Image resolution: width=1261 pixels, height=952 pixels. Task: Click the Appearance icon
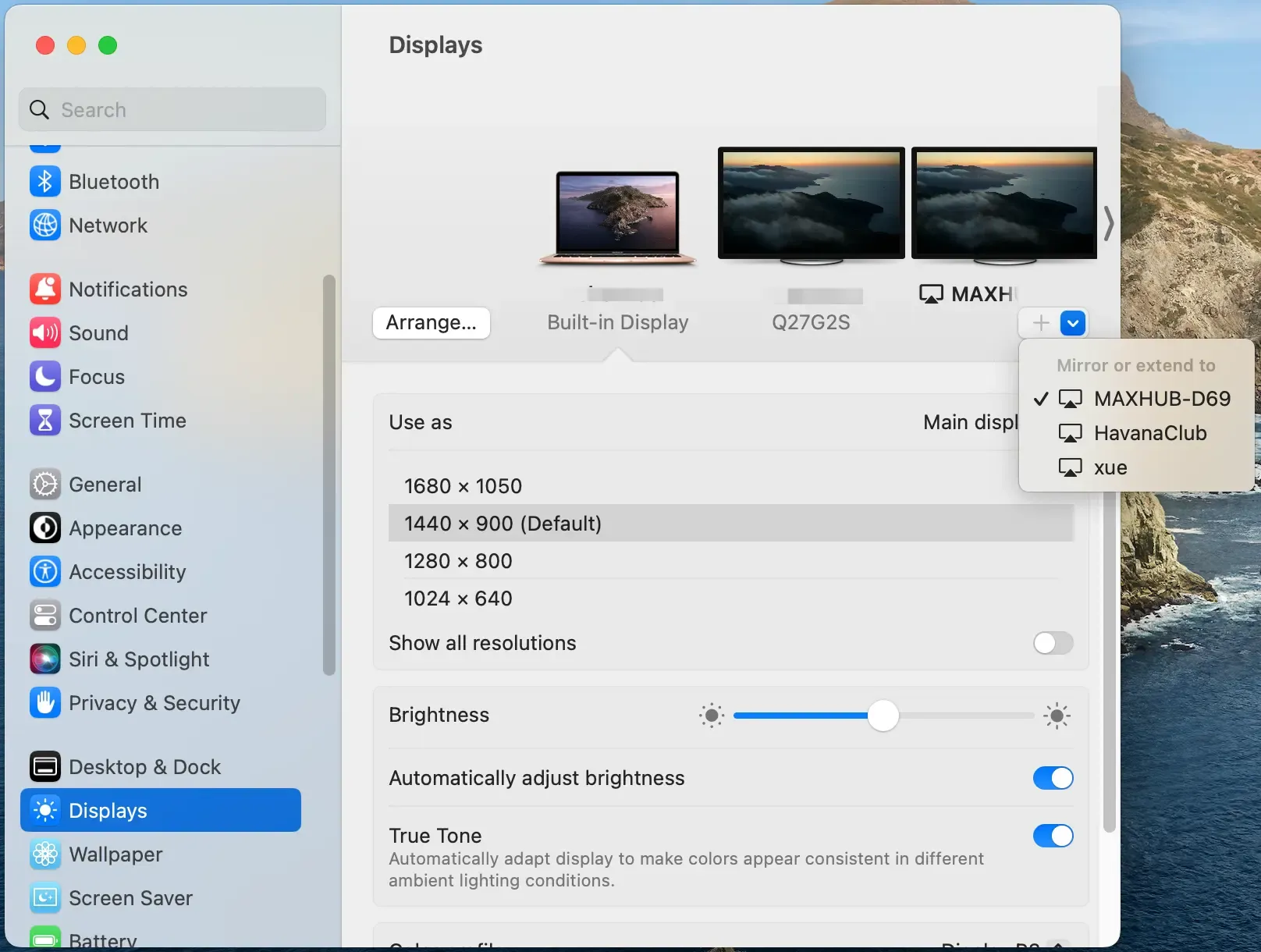(x=45, y=528)
